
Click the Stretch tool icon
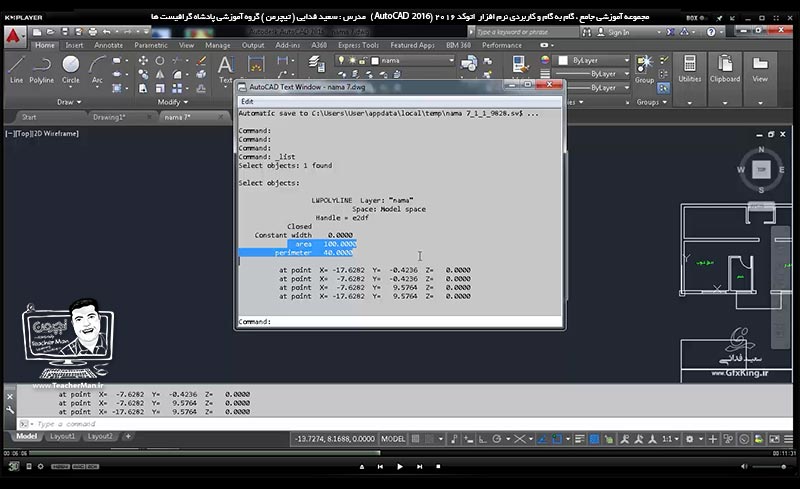point(143,88)
